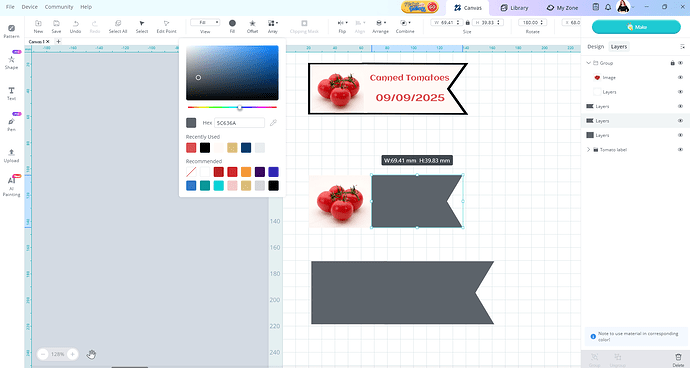Image resolution: width=690 pixels, height=368 pixels.
Task: Hide the Tomato label layer
Action: 680,150
